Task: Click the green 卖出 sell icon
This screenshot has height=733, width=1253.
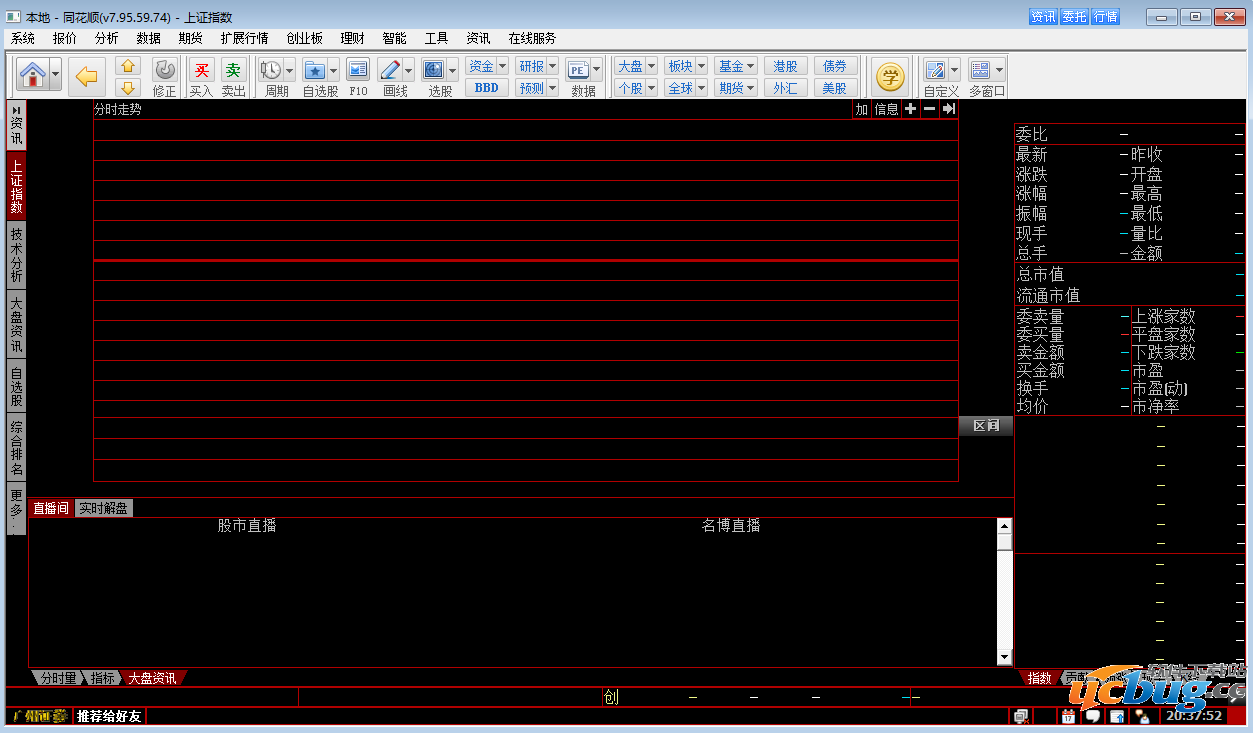Action: pyautogui.click(x=233, y=71)
